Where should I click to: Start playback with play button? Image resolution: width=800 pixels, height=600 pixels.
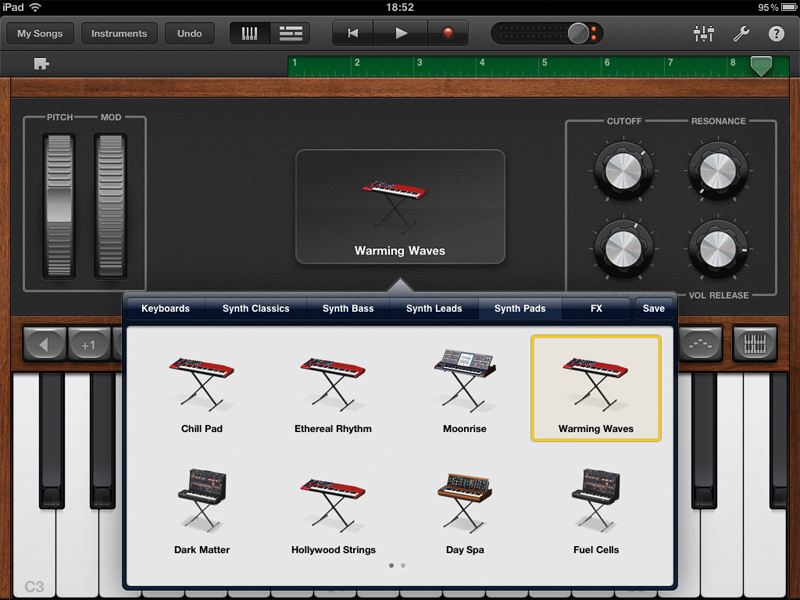tap(401, 34)
